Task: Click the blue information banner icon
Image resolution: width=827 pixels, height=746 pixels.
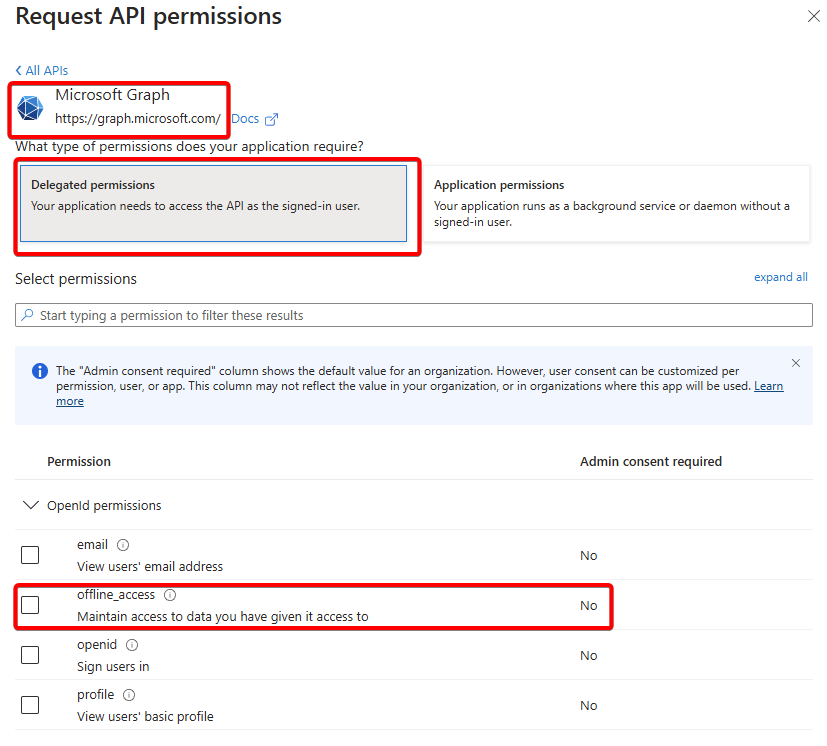Action: (x=40, y=371)
